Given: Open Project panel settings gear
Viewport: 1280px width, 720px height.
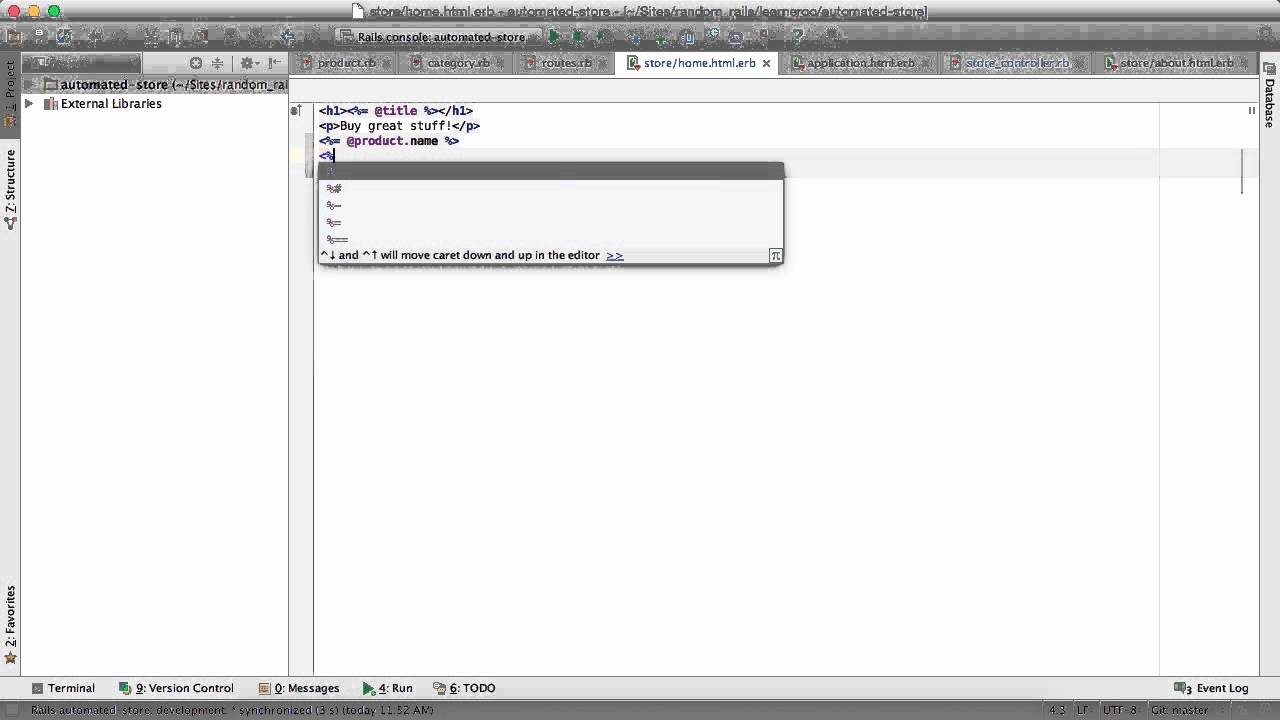Looking at the screenshot, I should coord(248,62).
